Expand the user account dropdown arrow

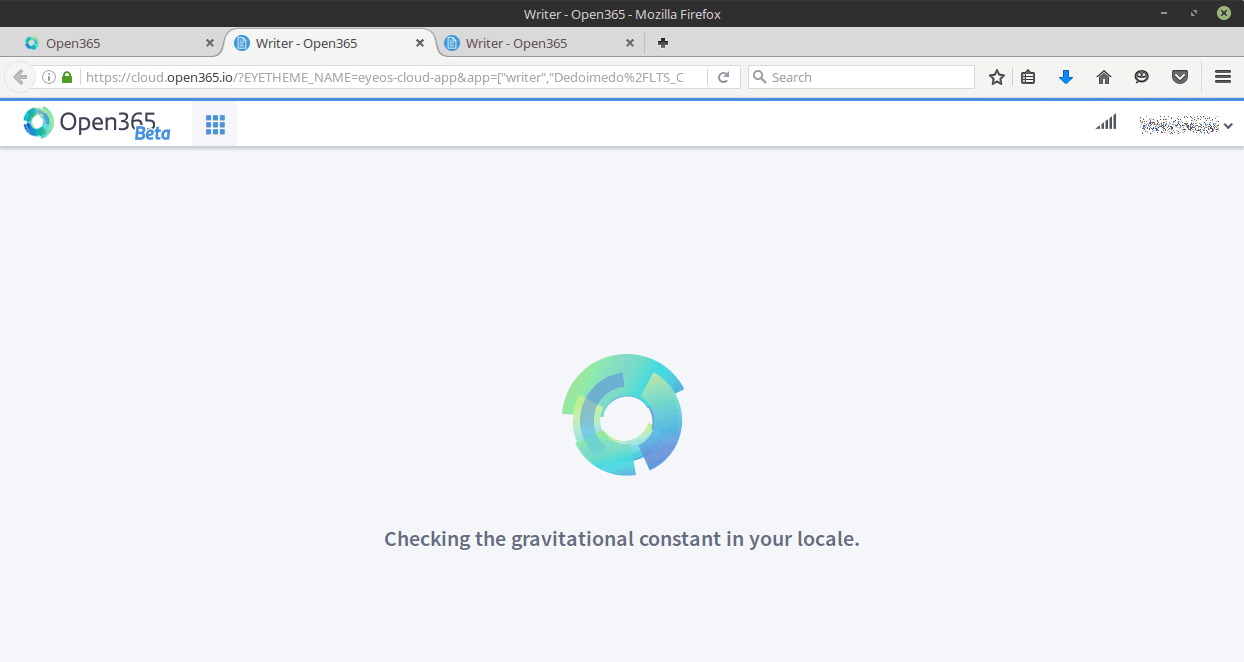[x=1228, y=125]
